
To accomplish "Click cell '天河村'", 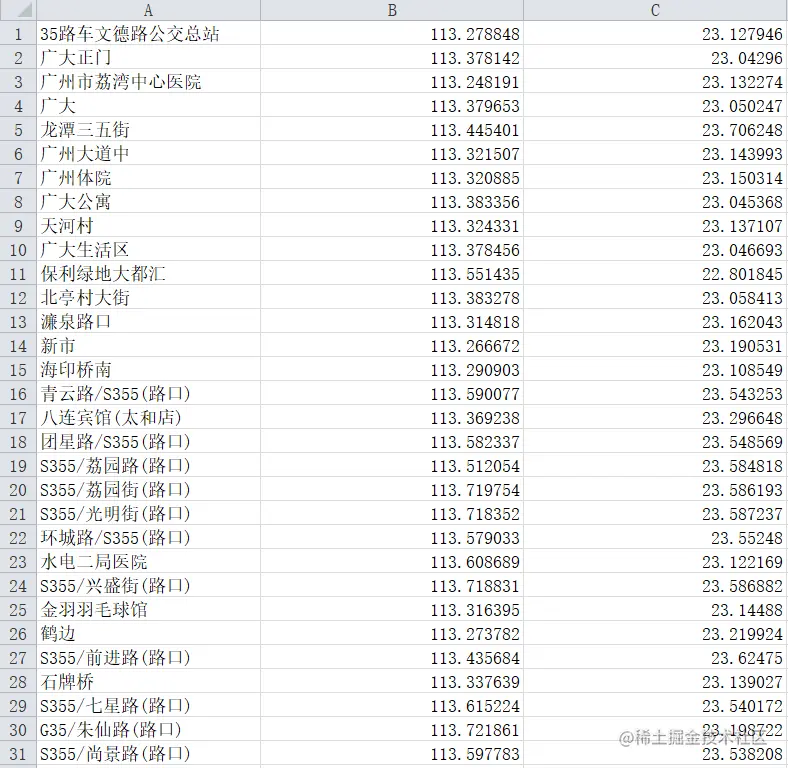I will (x=148, y=226).
